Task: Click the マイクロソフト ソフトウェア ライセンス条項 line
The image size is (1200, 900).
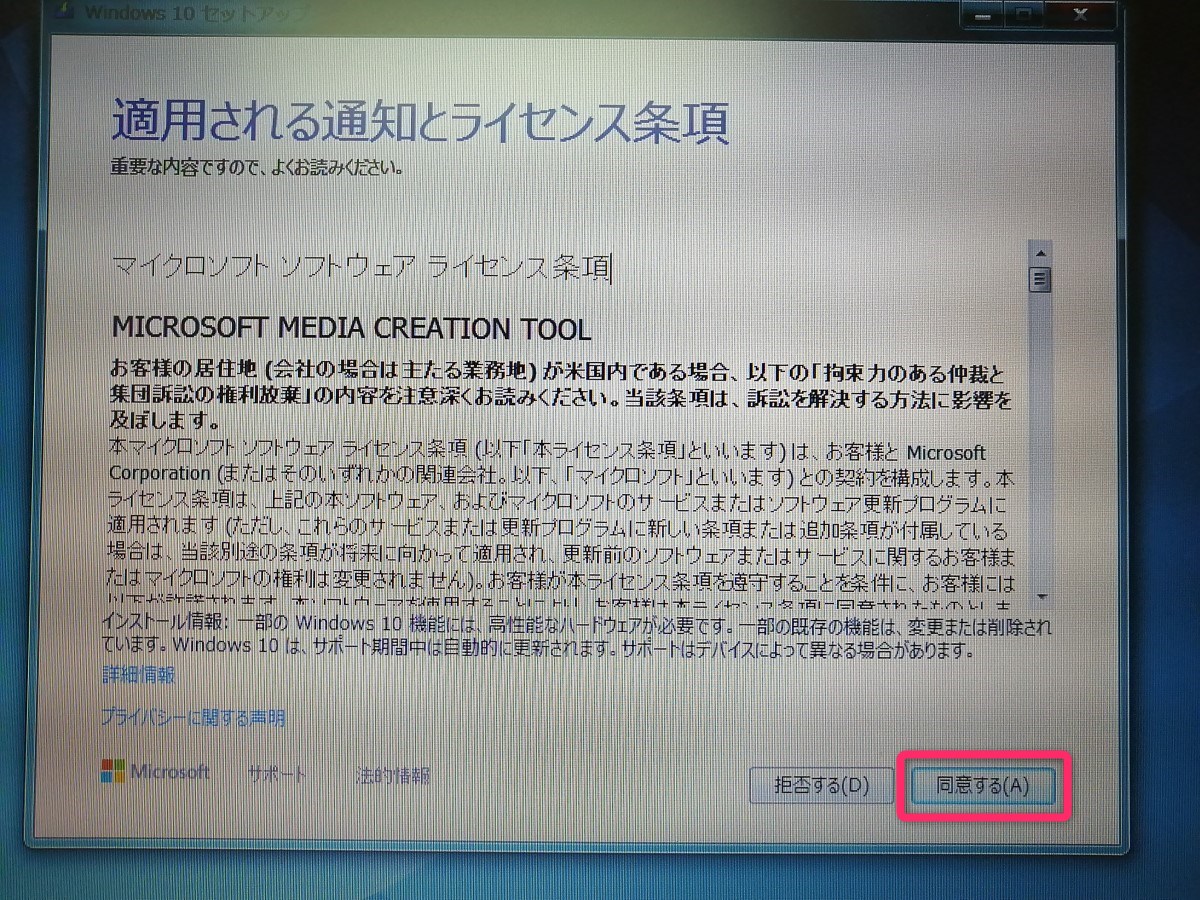Action: (360, 267)
